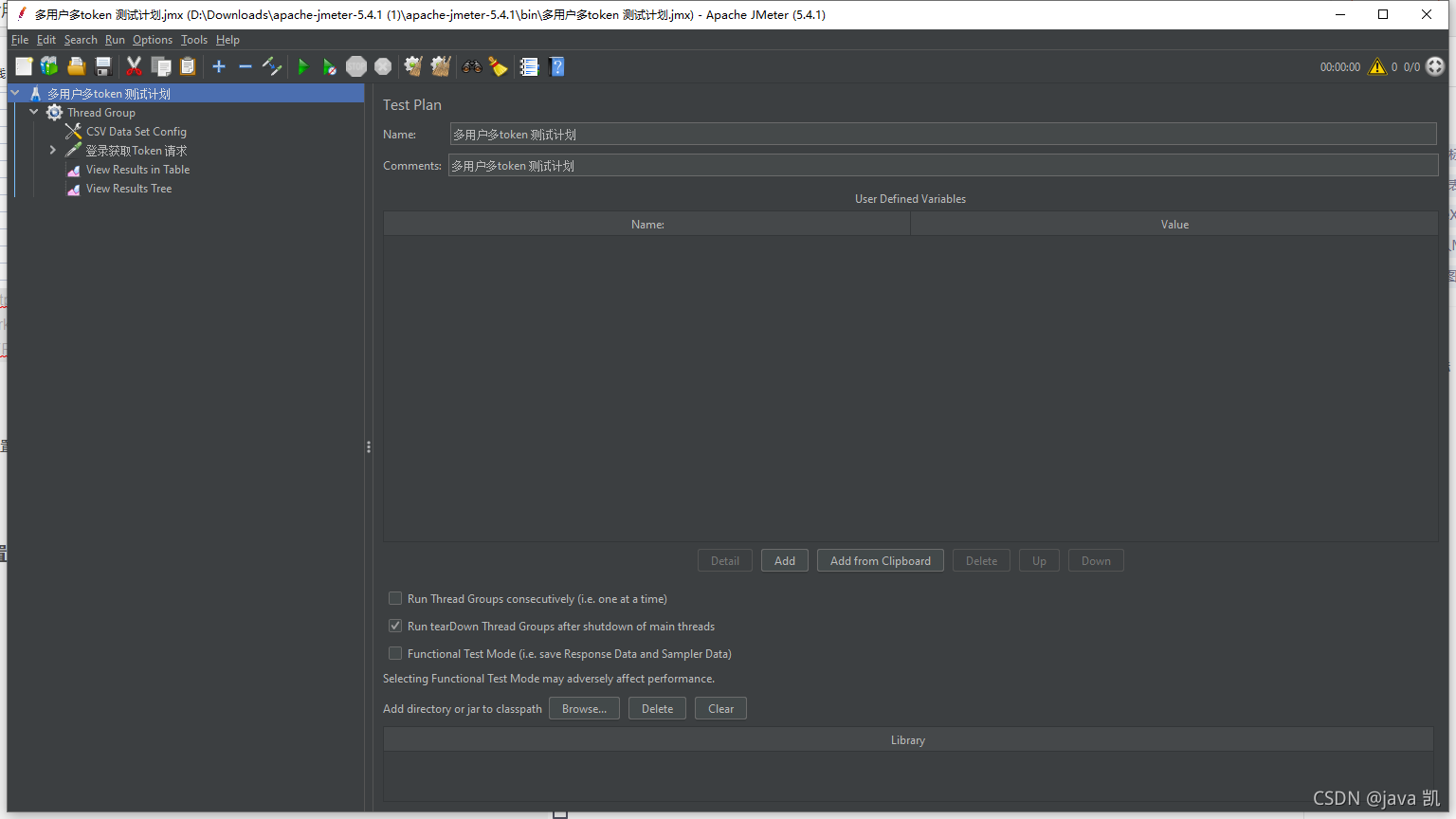This screenshot has width=1456, height=819.
Task: Collapse all nodes with minus icon
Action: pyautogui.click(x=246, y=66)
